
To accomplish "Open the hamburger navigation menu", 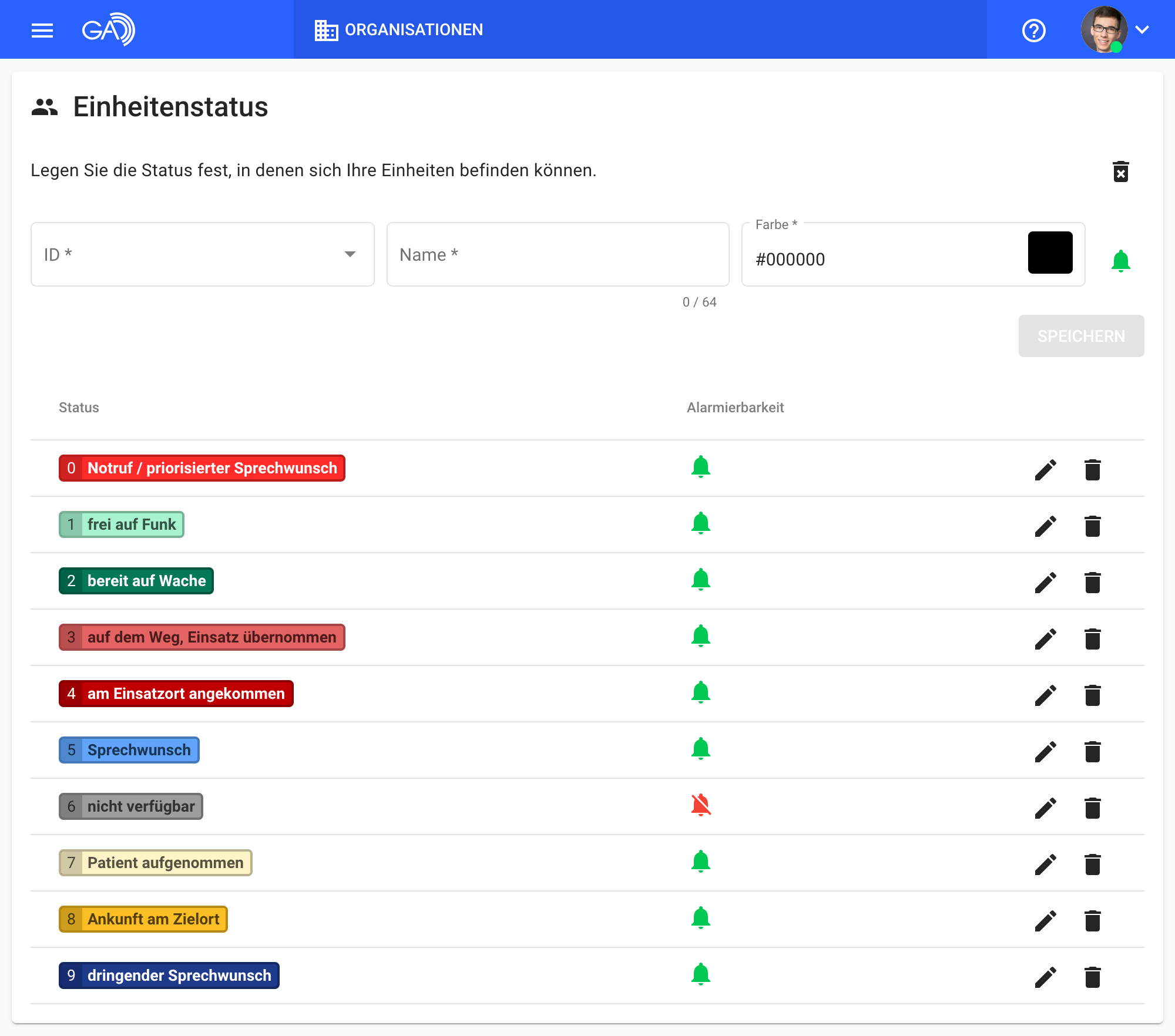I will [x=42, y=30].
